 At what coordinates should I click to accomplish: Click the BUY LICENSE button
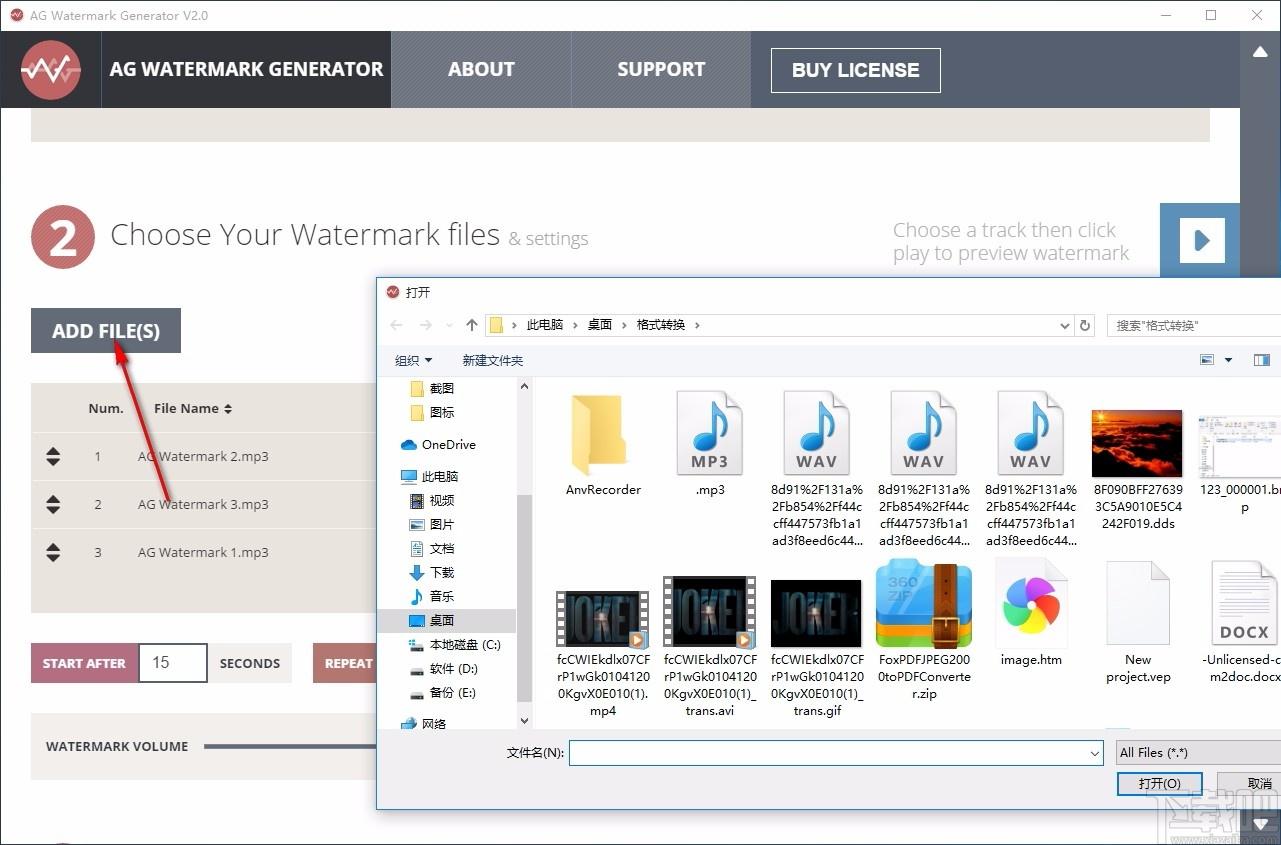click(855, 70)
